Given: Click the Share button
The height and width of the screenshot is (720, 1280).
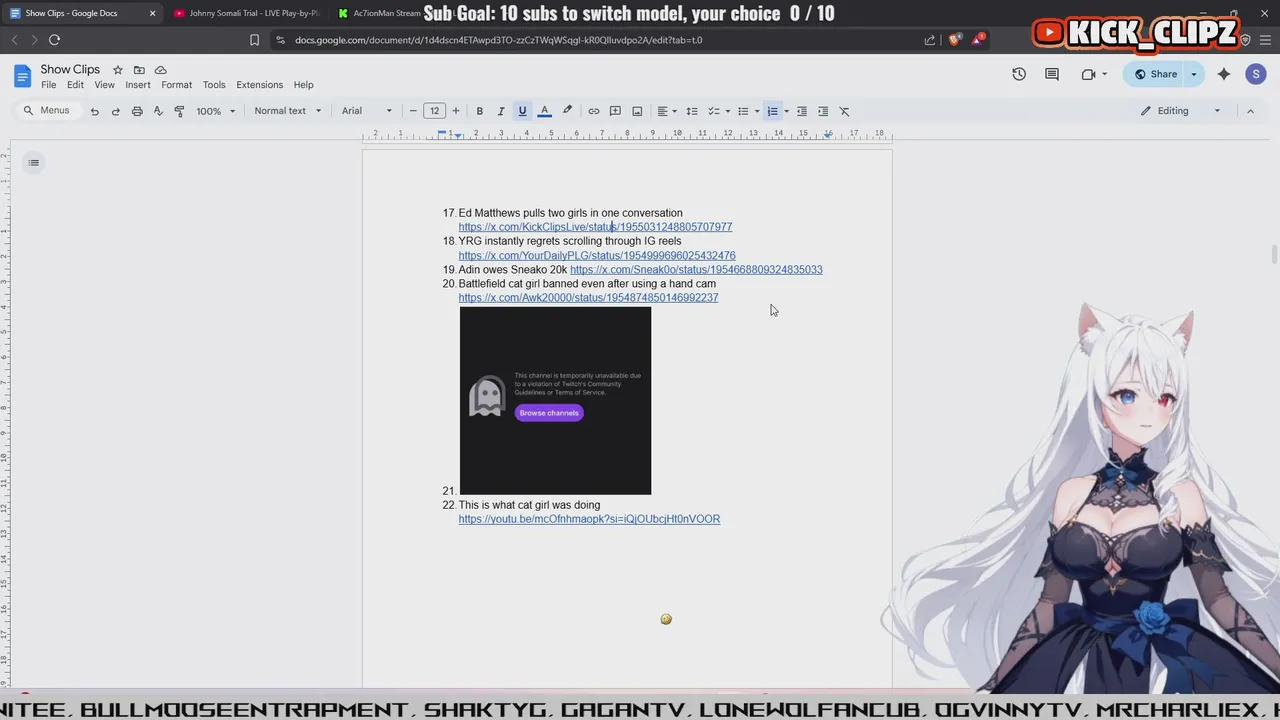Looking at the screenshot, I should 1155,74.
